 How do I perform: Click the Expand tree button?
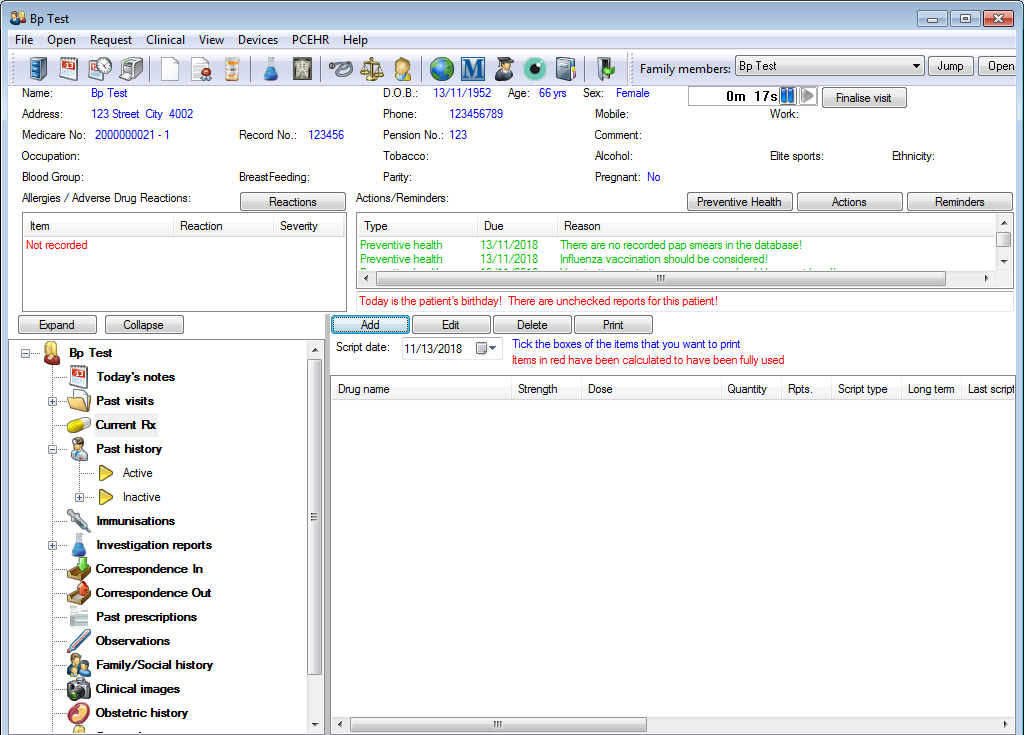click(x=57, y=325)
